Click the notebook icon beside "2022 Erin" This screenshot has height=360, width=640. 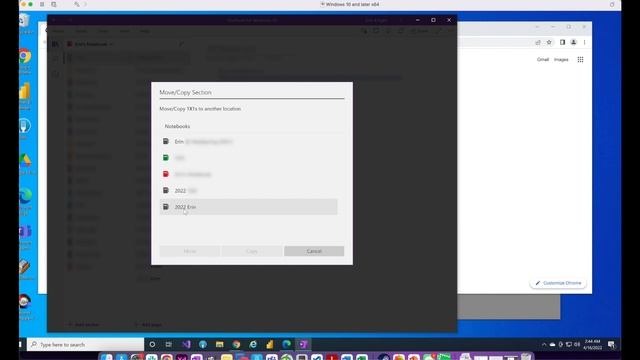[x=166, y=207]
